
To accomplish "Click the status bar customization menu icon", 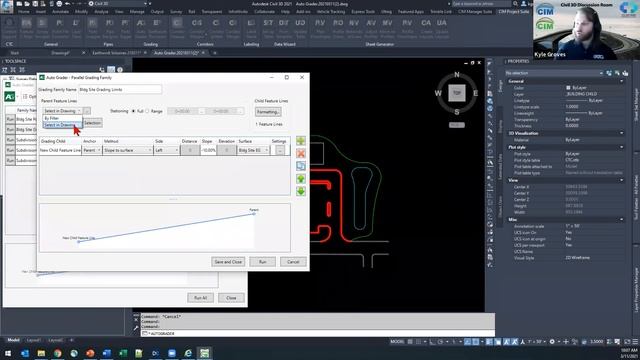I will 635,342.
